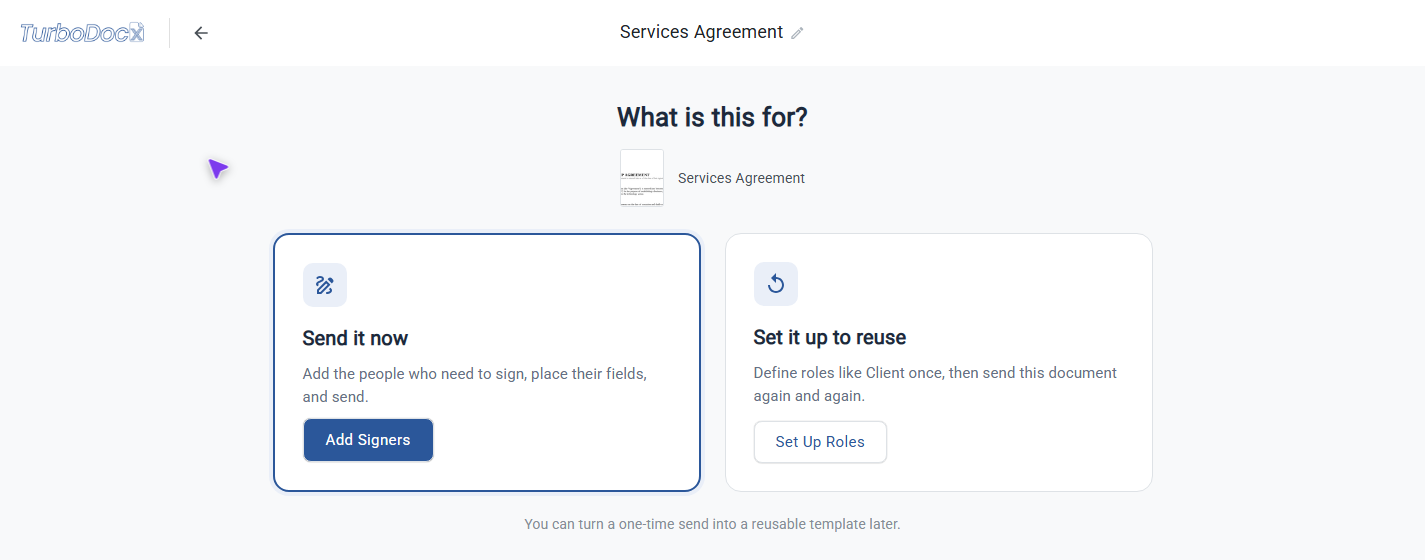Click the Add Signers button
Screen dimensions: 1425x560
(x=368, y=440)
